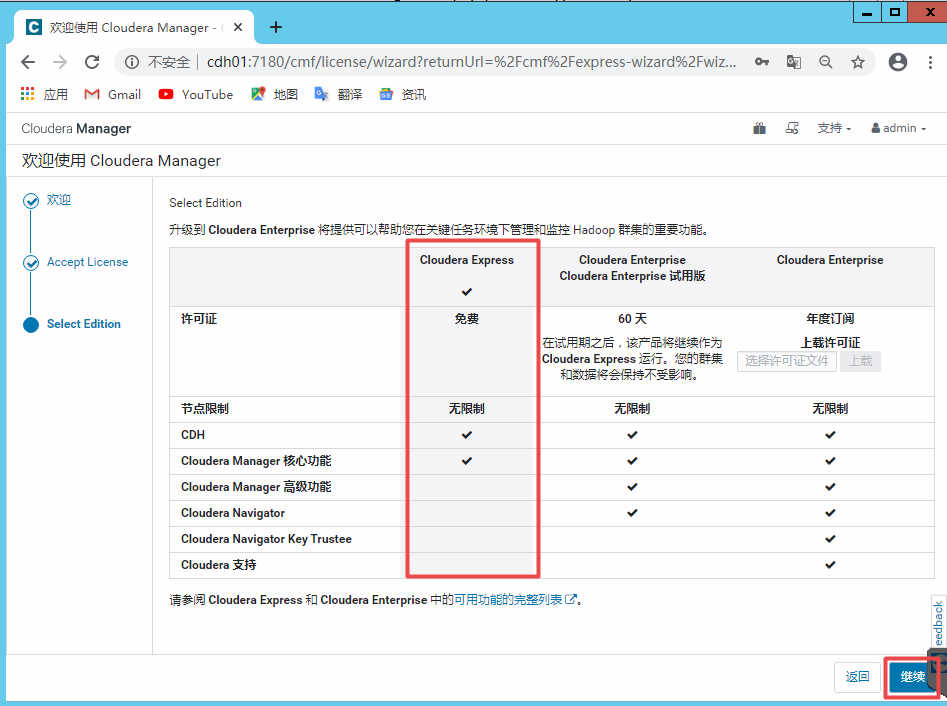Reload the current page
The height and width of the screenshot is (706, 947).
pyautogui.click(x=92, y=62)
